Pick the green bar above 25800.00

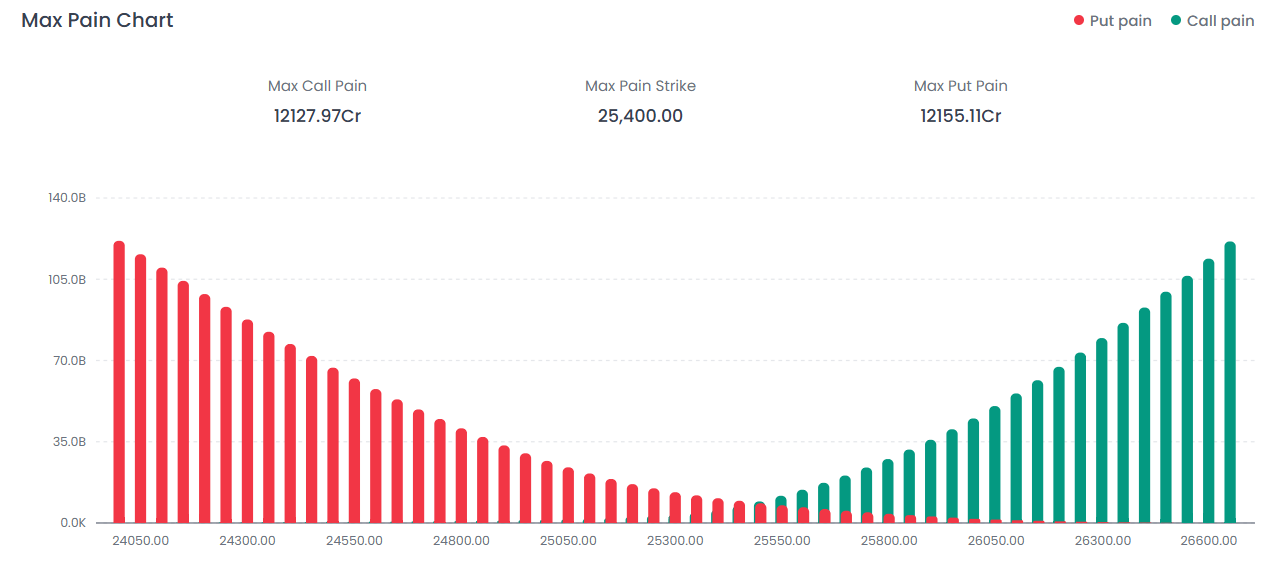coord(888,488)
